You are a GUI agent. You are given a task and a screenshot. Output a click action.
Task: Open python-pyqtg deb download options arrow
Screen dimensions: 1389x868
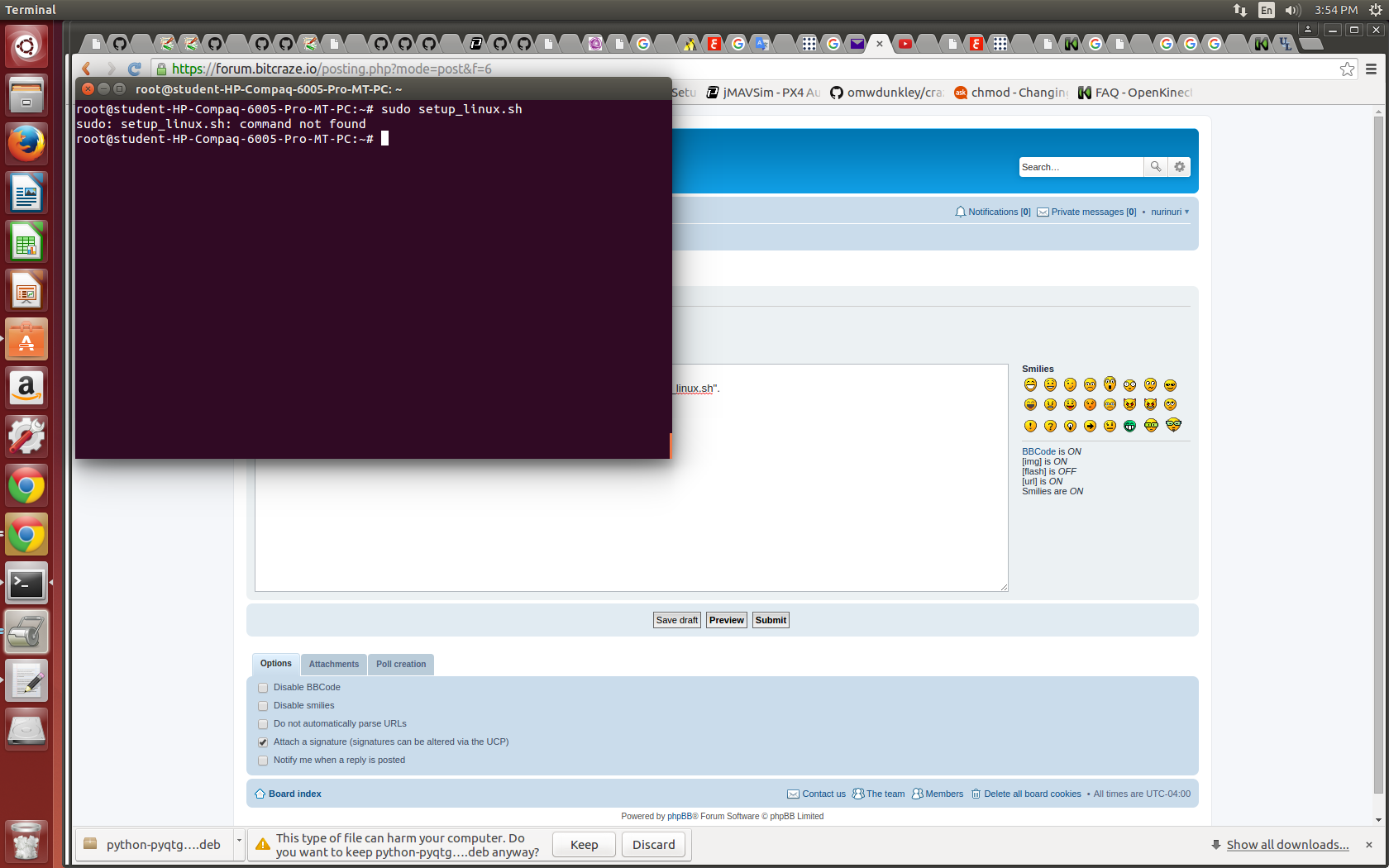(239, 842)
